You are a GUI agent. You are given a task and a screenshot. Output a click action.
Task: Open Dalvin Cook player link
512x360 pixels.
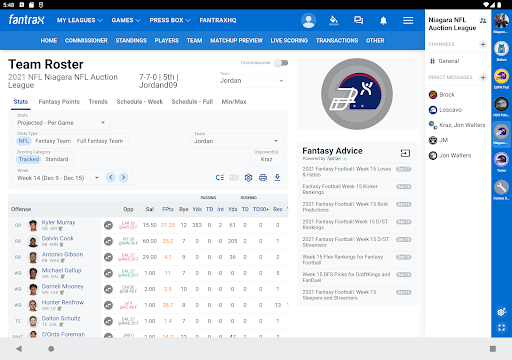coord(57,238)
